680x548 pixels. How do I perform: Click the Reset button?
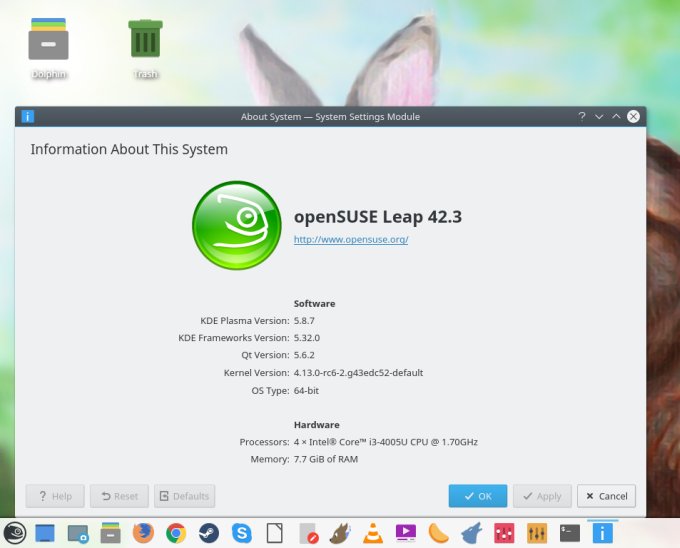pyautogui.click(x=119, y=496)
